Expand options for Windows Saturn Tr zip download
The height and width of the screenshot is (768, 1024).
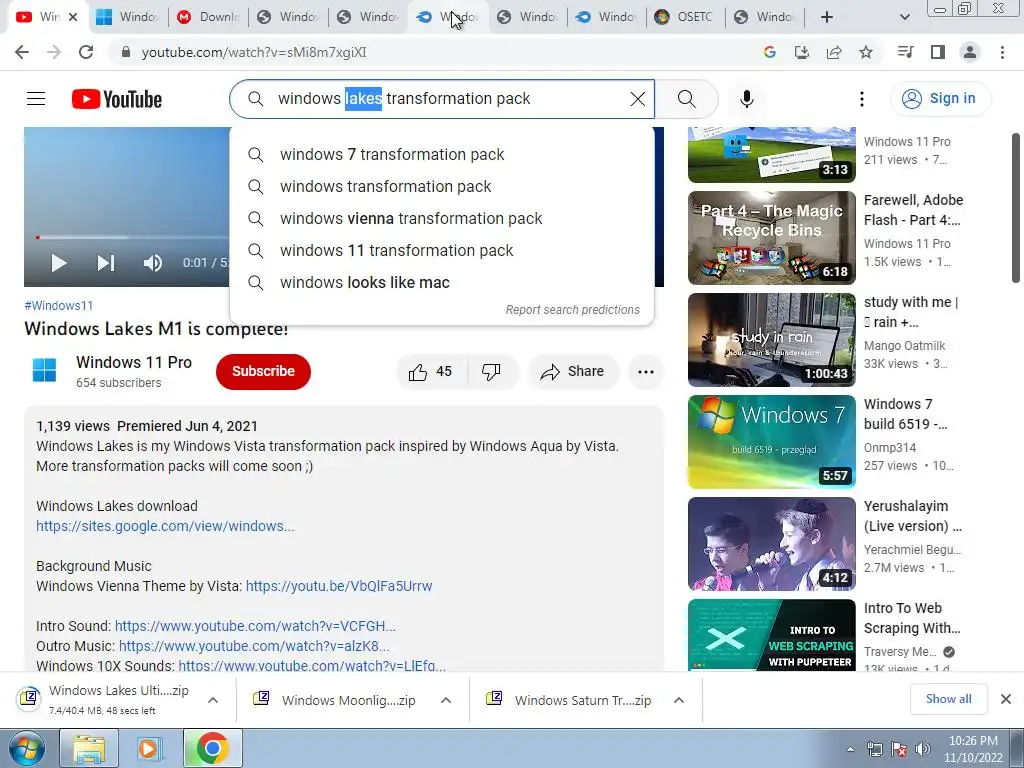pyautogui.click(x=679, y=700)
